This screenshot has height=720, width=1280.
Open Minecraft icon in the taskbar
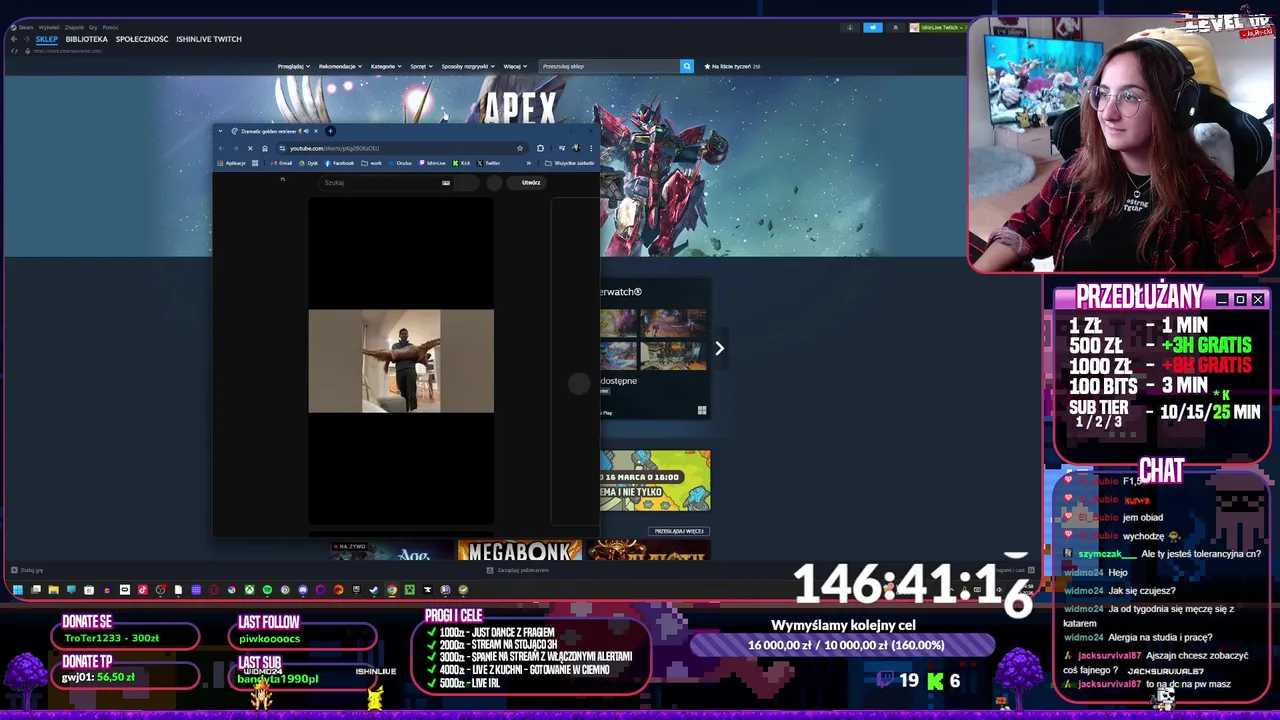coord(410,590)
